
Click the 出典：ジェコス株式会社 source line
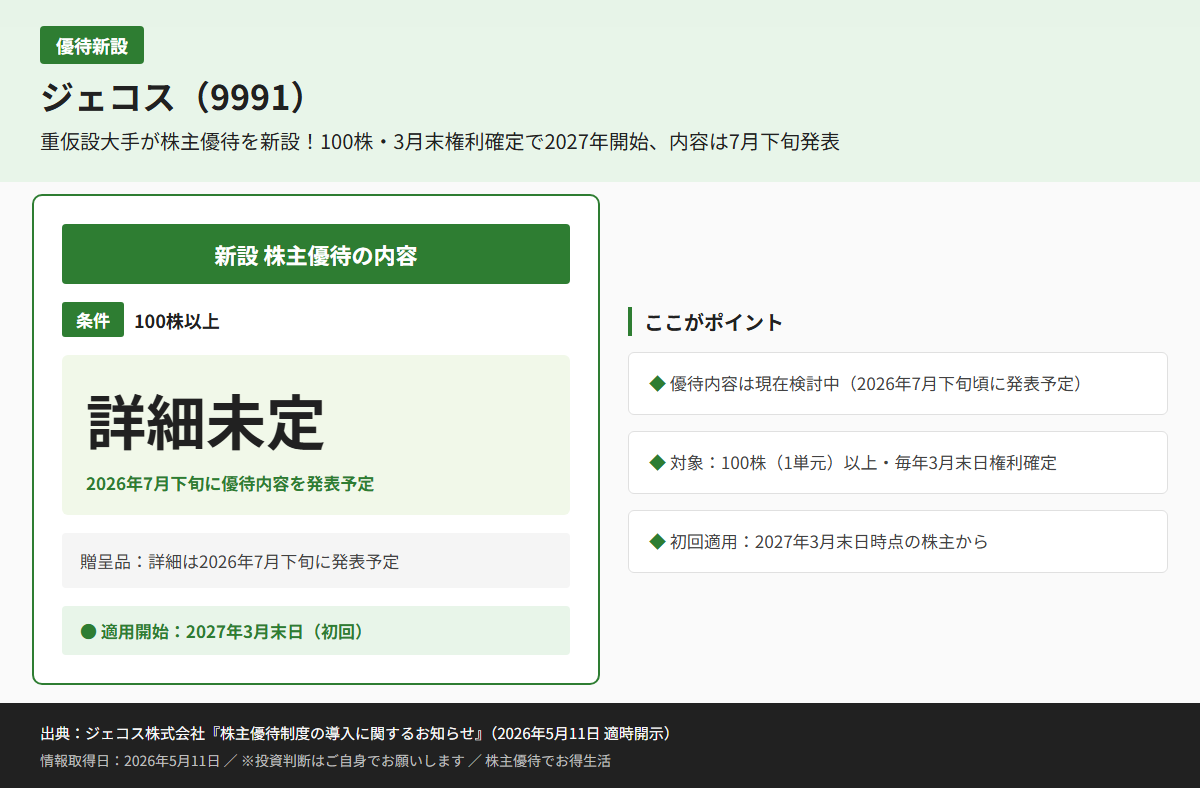coord(356,733)
